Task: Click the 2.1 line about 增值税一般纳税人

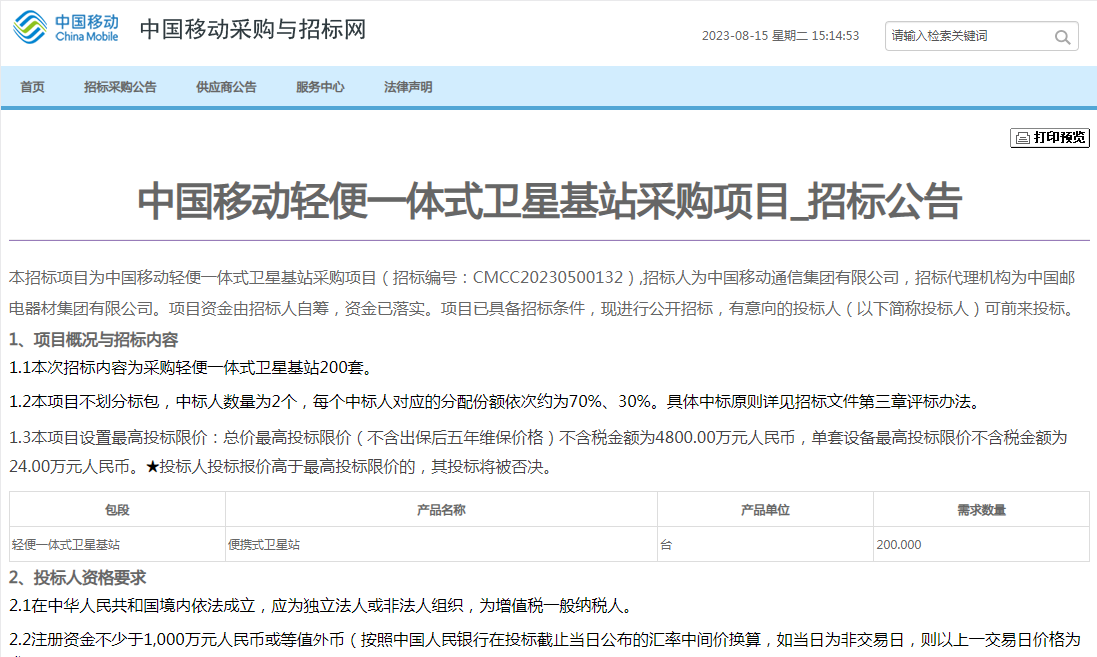Action: (323, 606)
